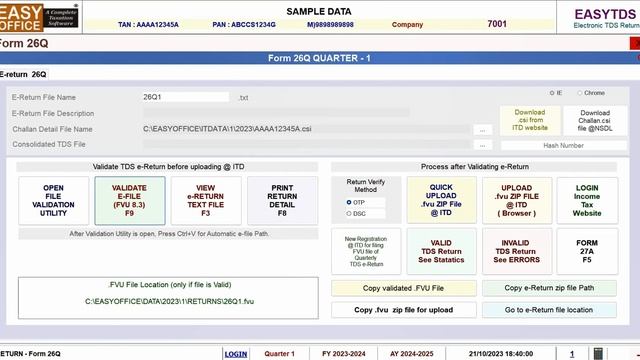Image resolution: width=640 pixels, height=360 pixels.
Task: Click Form 27A F5 button
Action: point(587,251)
